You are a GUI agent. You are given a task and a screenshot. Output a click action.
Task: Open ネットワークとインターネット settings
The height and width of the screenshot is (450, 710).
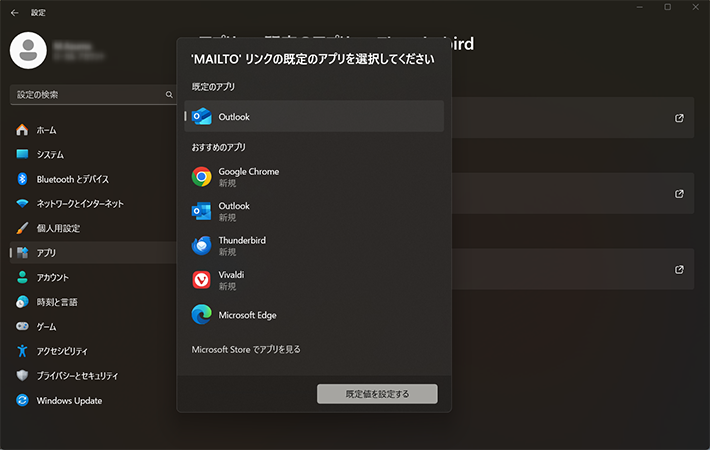click(x=93, y=204)
